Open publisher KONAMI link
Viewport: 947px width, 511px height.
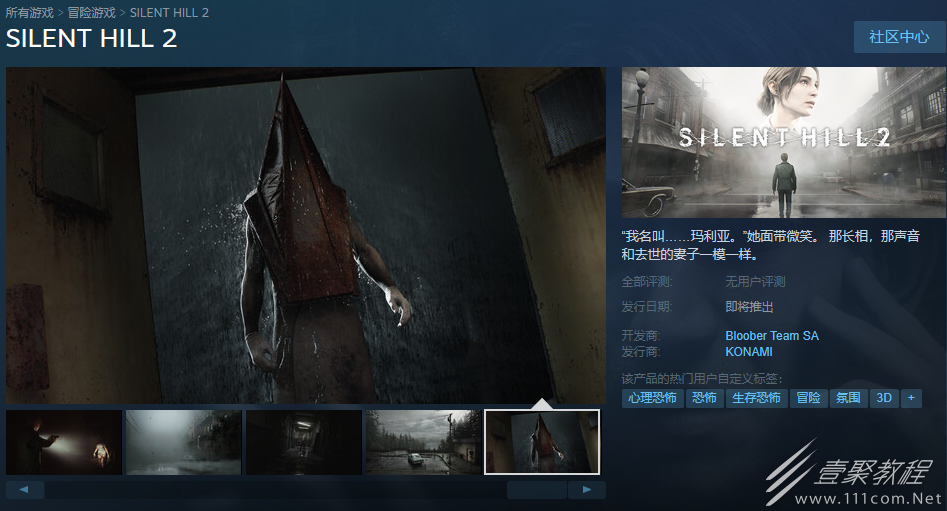749,352
